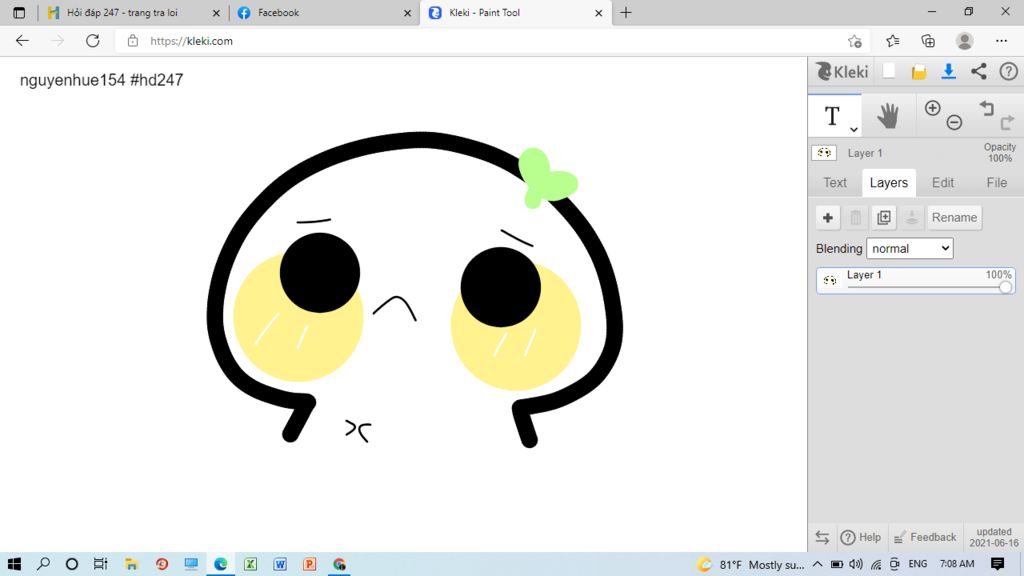Click the ENG language indicator

(918, 564)
